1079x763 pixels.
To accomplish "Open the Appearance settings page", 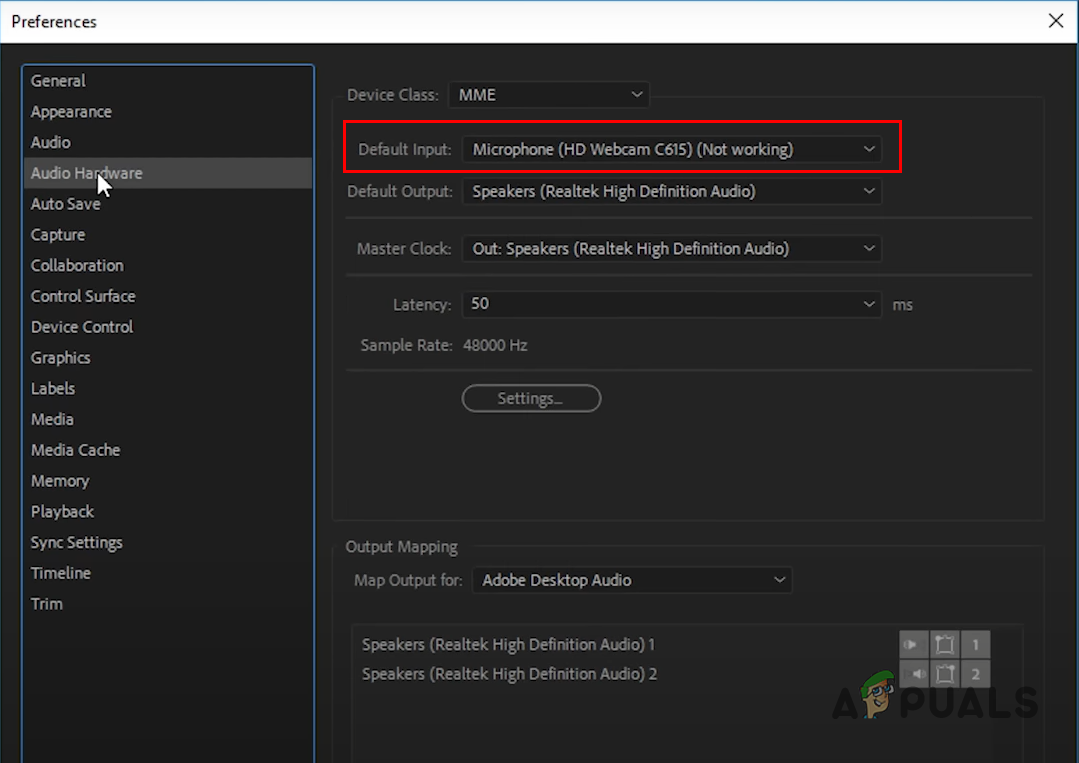I will pyautogui.click(x=71, y=111).
